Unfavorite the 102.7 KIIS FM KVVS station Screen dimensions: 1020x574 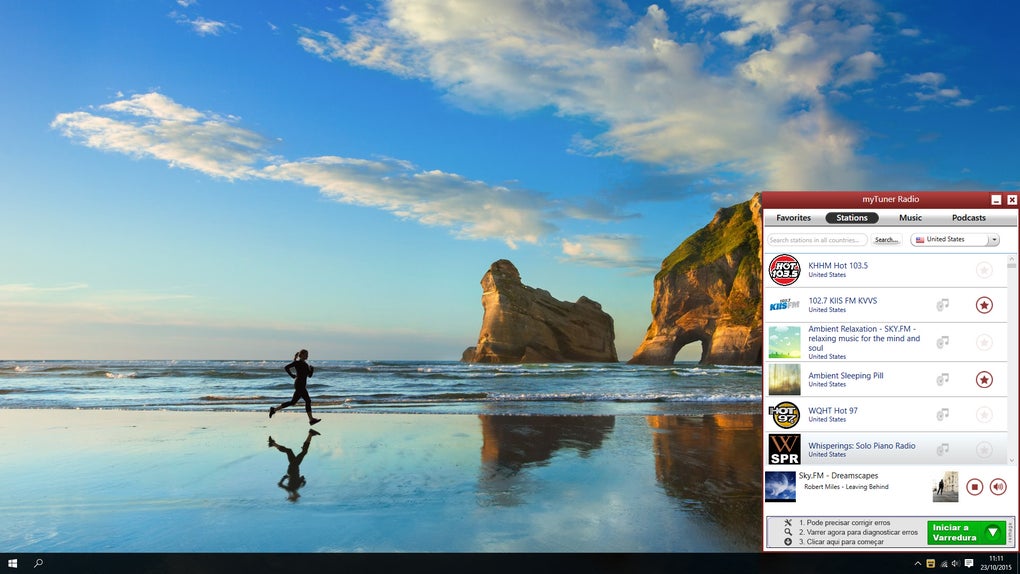click(x=984, y=305)
